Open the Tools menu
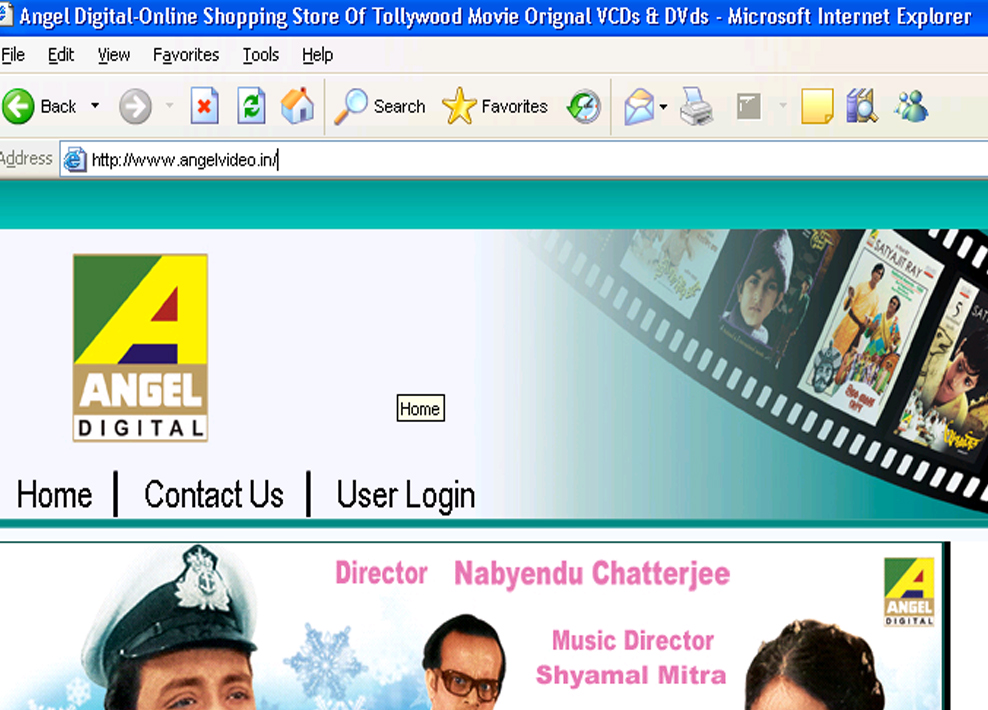The width and height of the screenshot is (988, 710). (261, 55)
